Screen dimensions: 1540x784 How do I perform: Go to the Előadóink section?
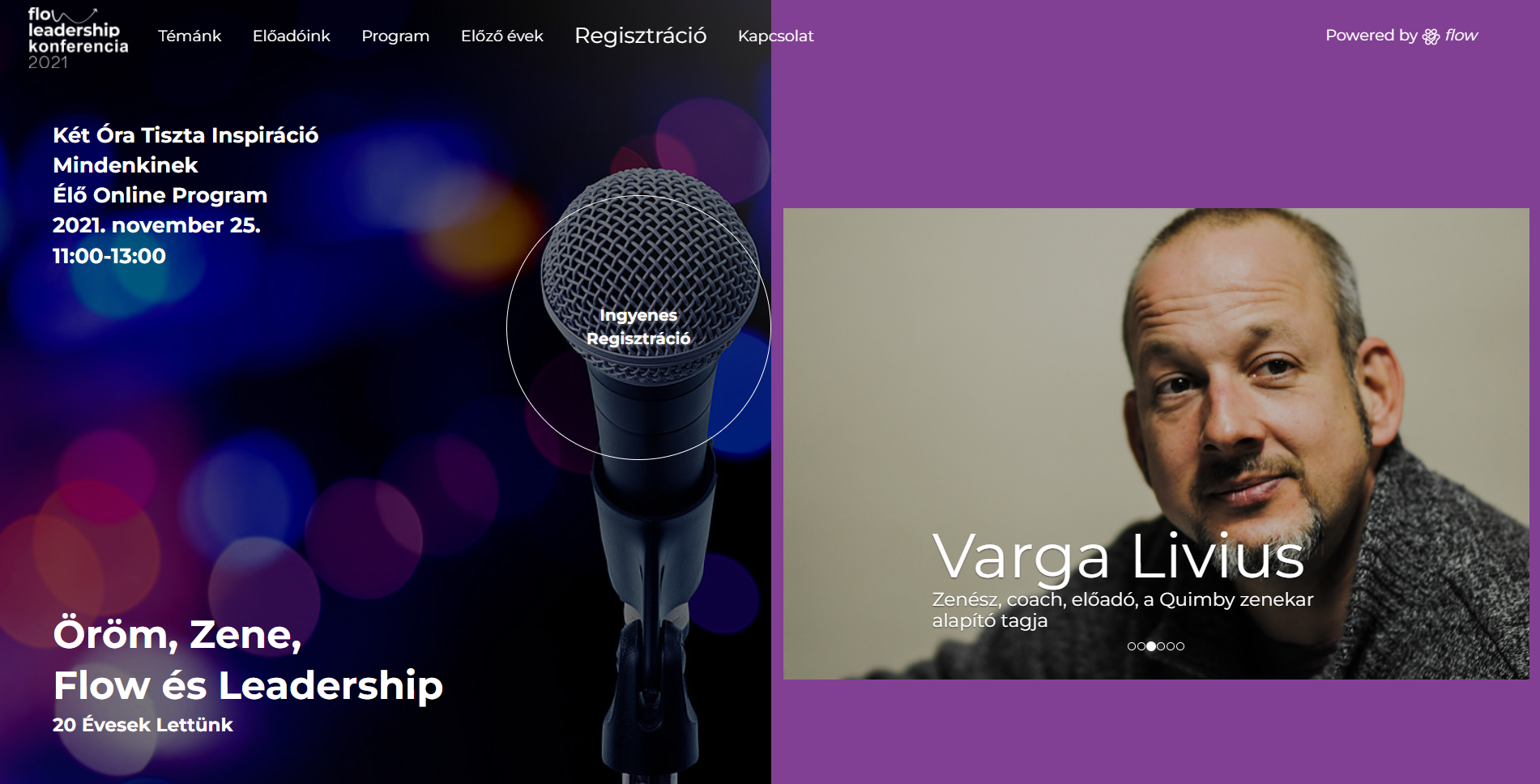pos(292,36)
